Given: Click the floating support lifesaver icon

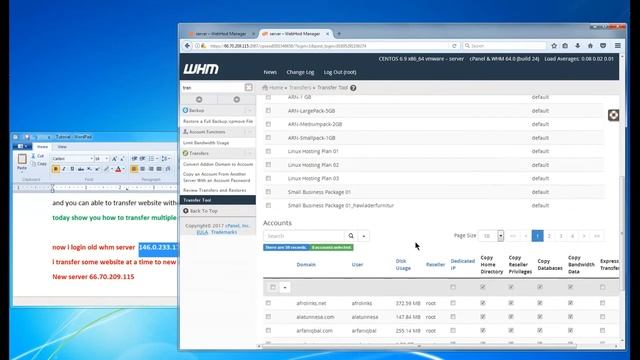Looking at the screenshot, I should tap(613, 115).
